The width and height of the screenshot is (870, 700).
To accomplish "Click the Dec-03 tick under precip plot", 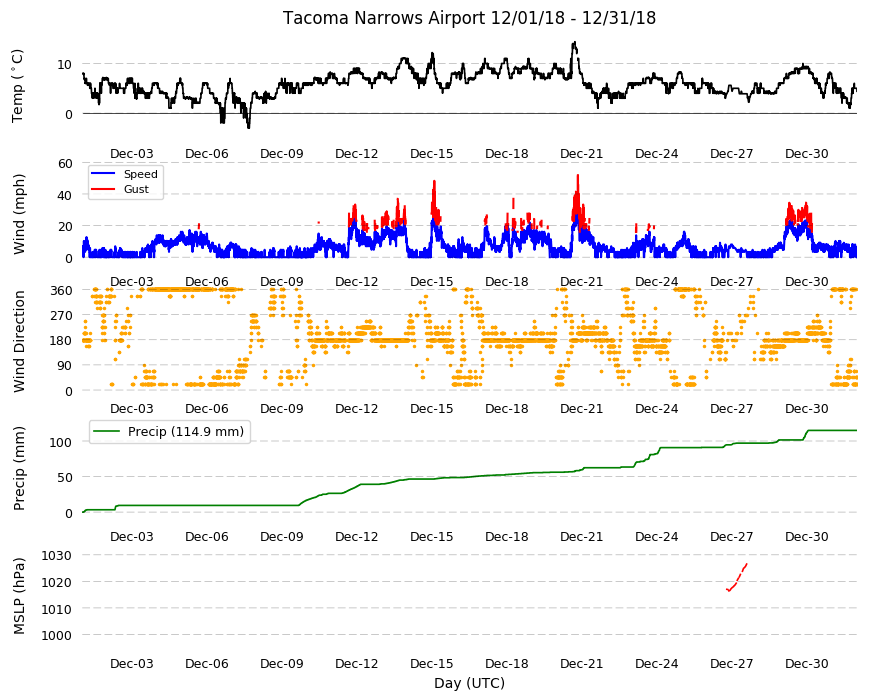I will [x=131, y=536].
